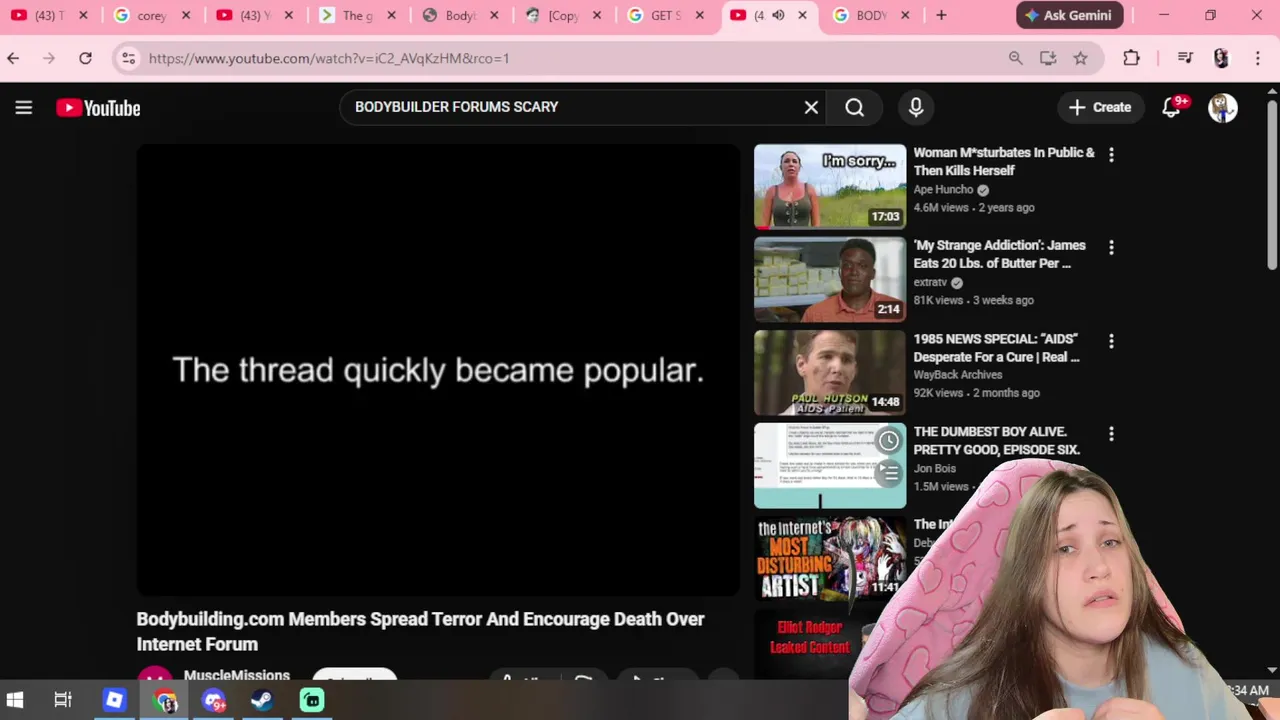Mute the playing YouTube tab's speaker icon
Screen dimensions: 1280x720
pyautogui.click(x=778, y=15)
